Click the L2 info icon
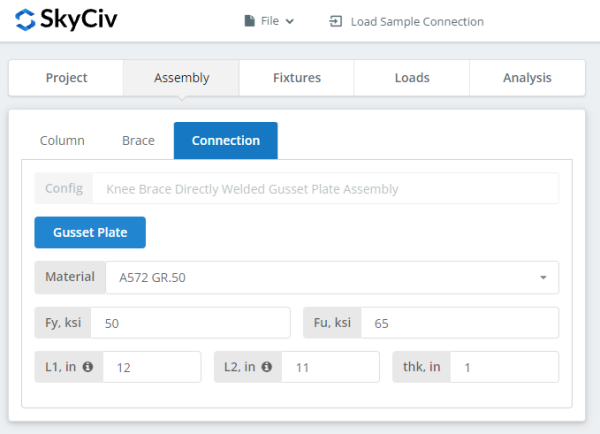This screenshot has height=434, width=600. 267,367
